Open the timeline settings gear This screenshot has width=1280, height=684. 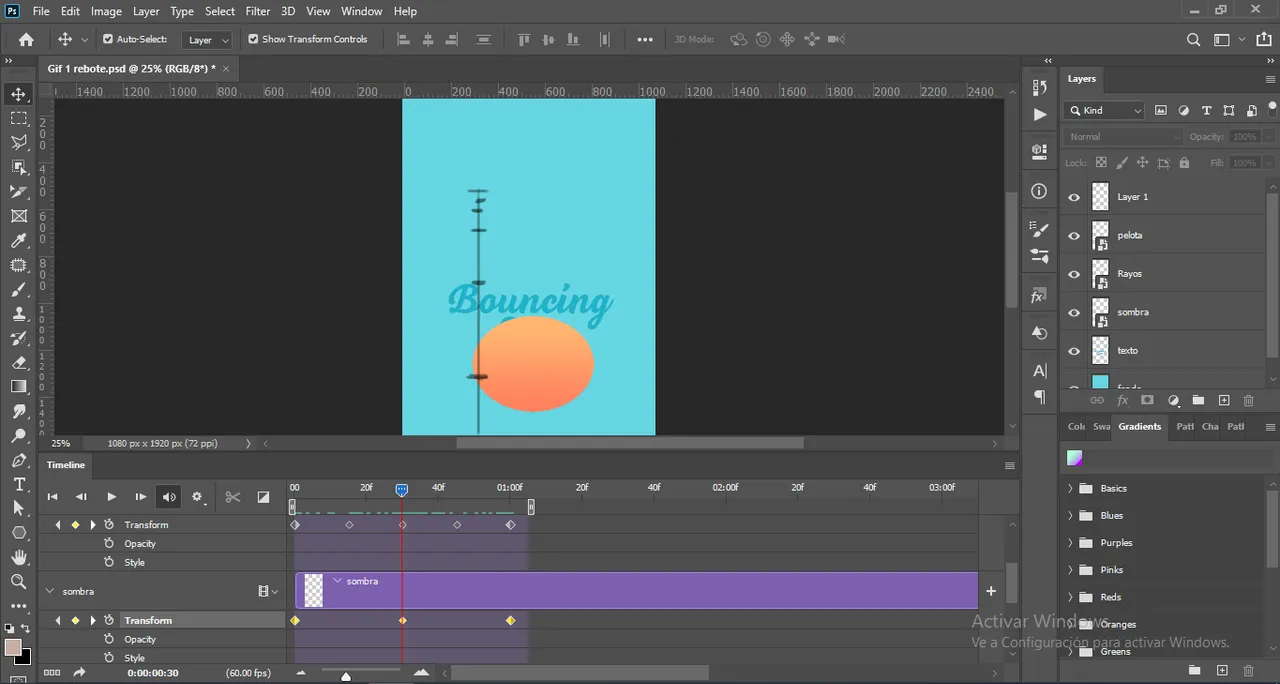[197, 497]
